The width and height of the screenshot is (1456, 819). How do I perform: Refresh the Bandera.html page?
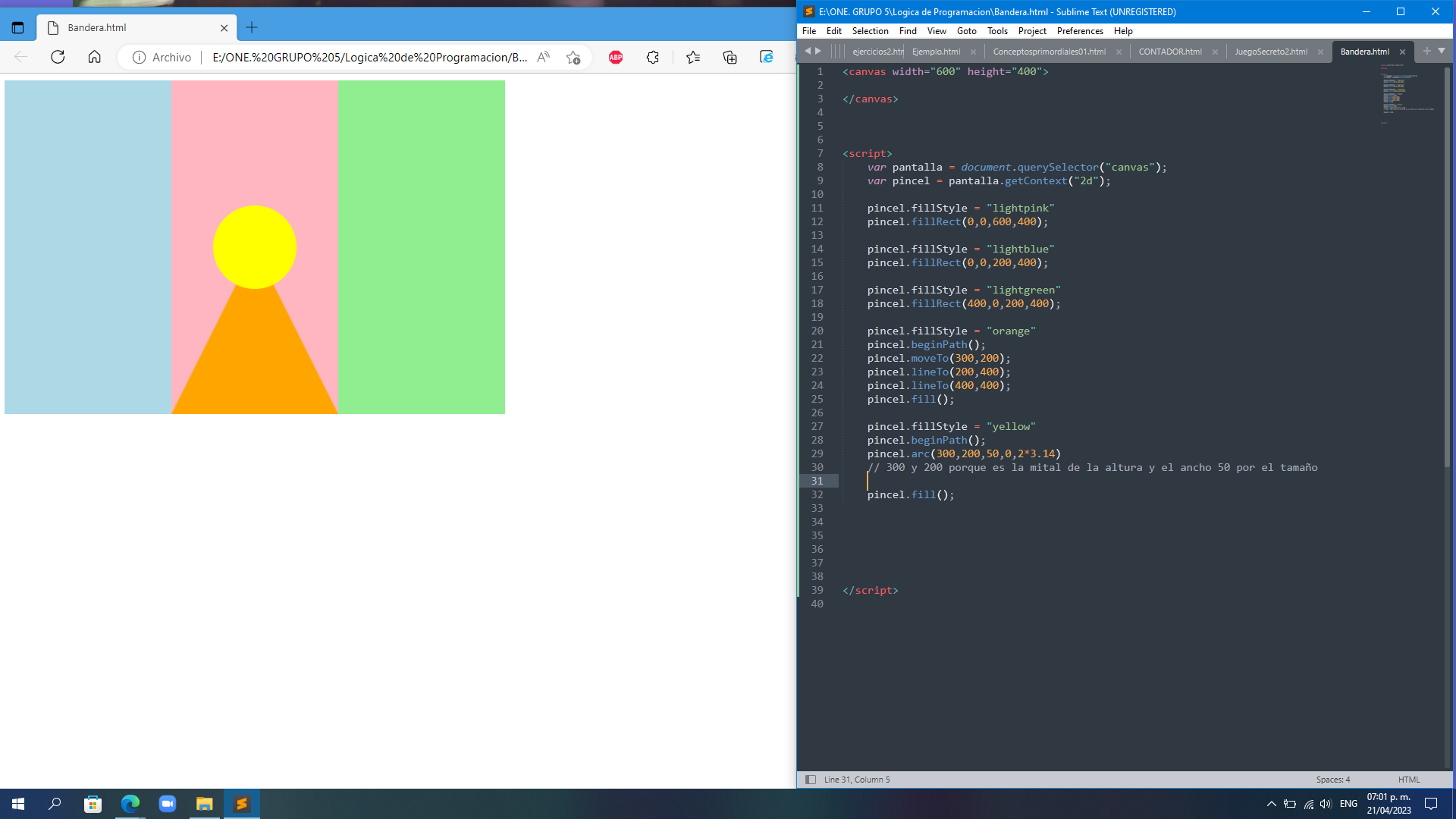click(58, 57)
